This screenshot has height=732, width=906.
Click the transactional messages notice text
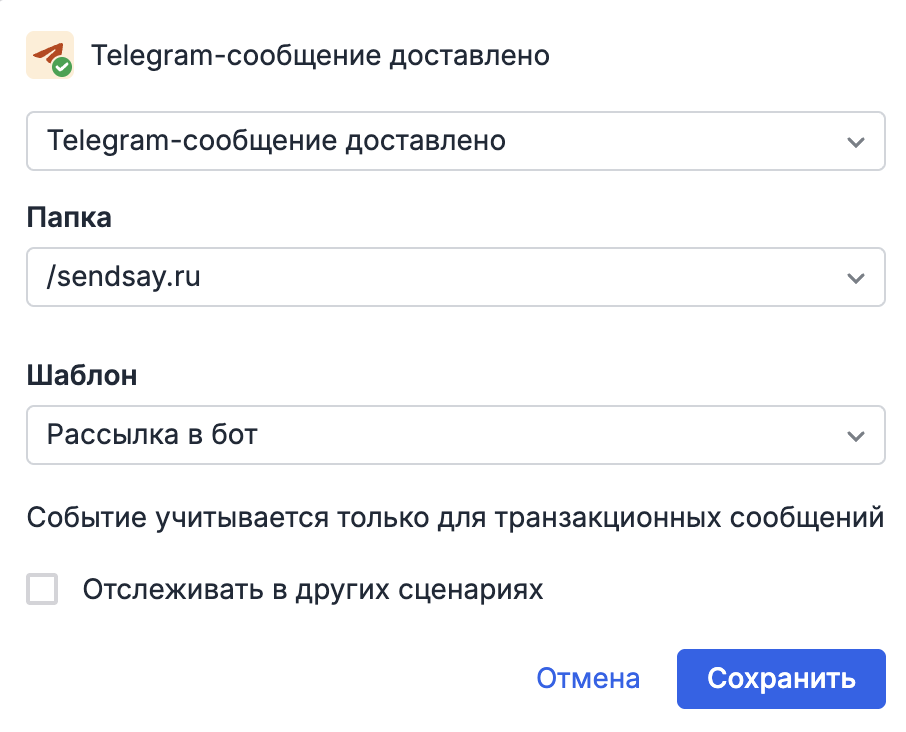[x=453, y=518]
